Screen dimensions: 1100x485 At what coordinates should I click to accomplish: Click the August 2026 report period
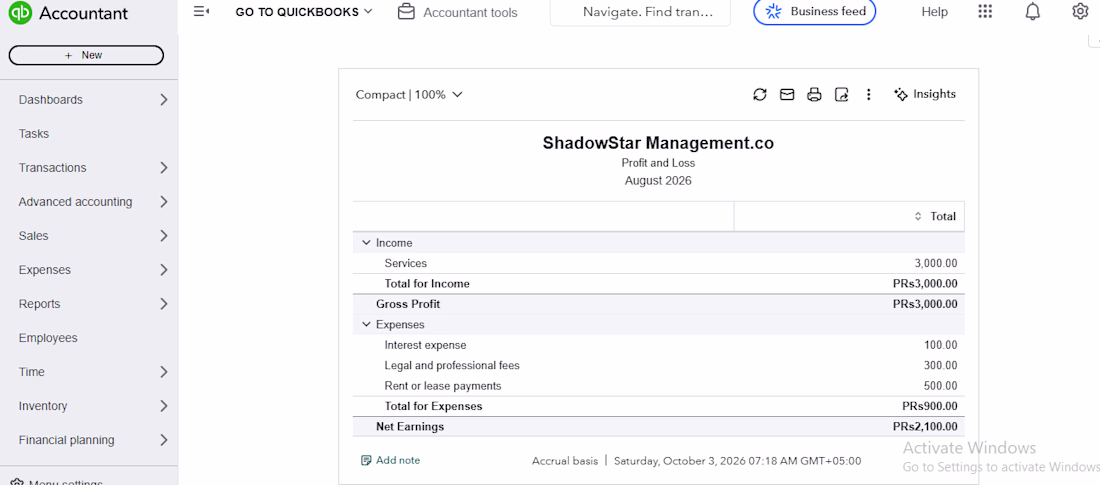coord(658,180)
